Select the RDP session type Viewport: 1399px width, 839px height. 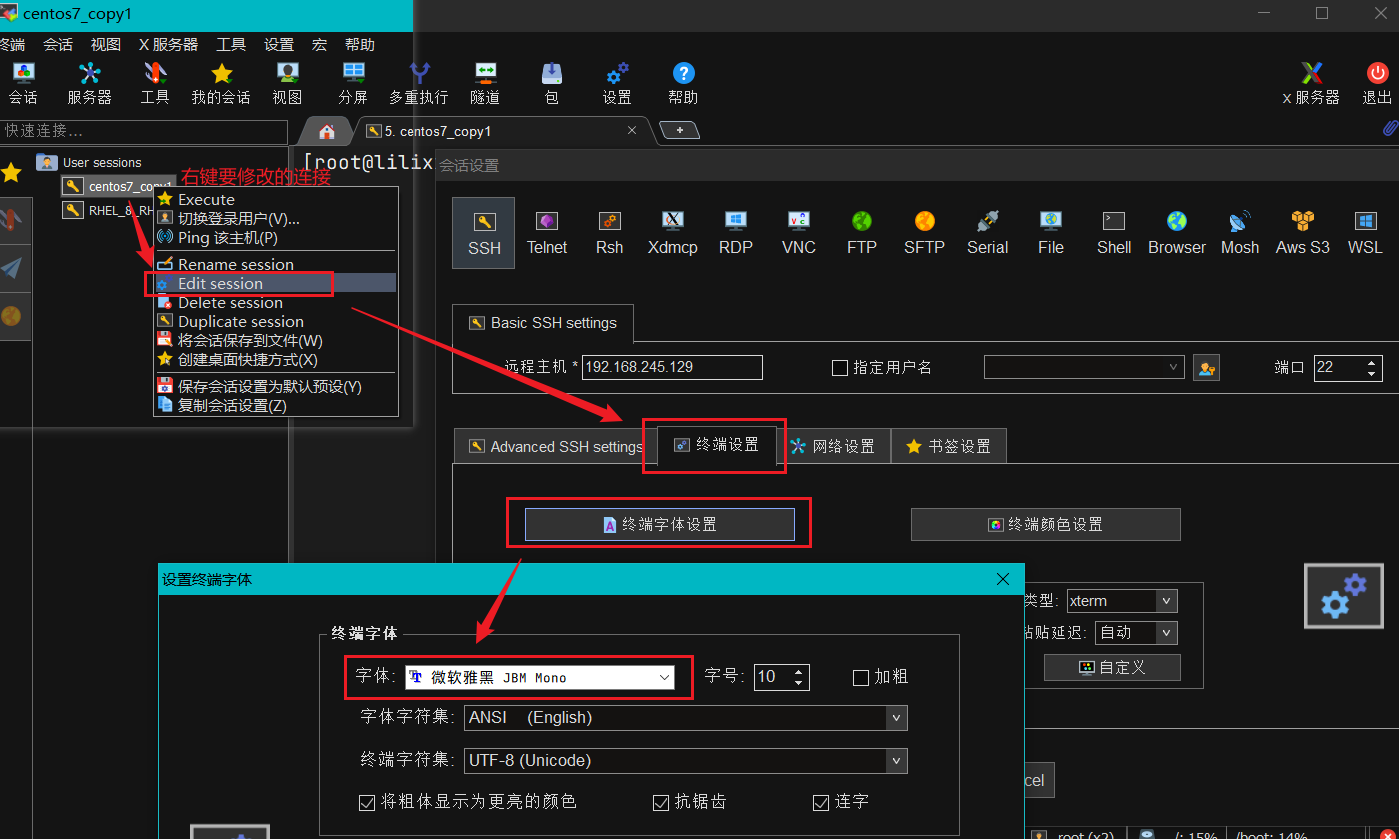(x=736, y=233)
